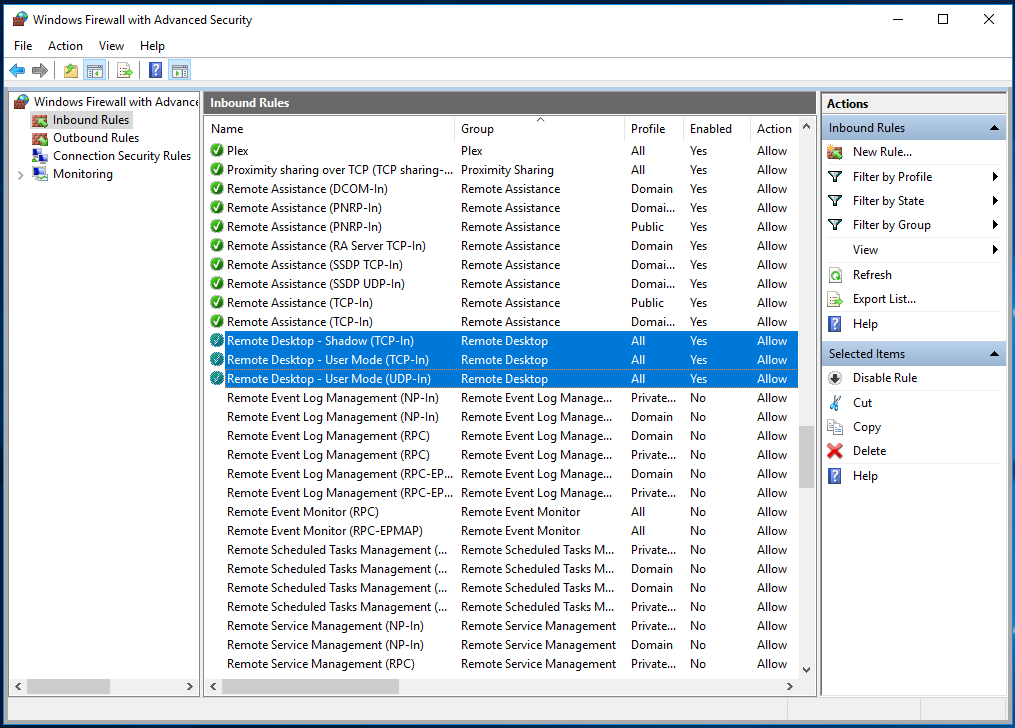Click the rules list horizontal scrollbar thumb

310,687
